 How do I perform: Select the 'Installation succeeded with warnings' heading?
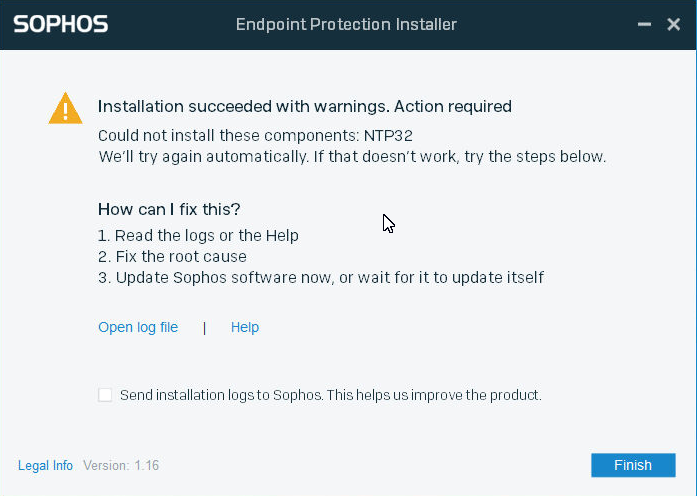click(305, 107)
